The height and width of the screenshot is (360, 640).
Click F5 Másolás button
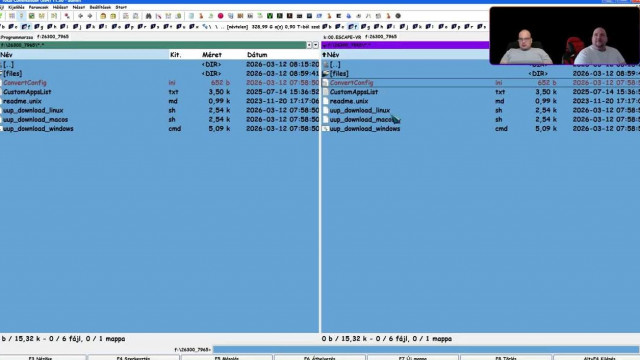point(227,358)
